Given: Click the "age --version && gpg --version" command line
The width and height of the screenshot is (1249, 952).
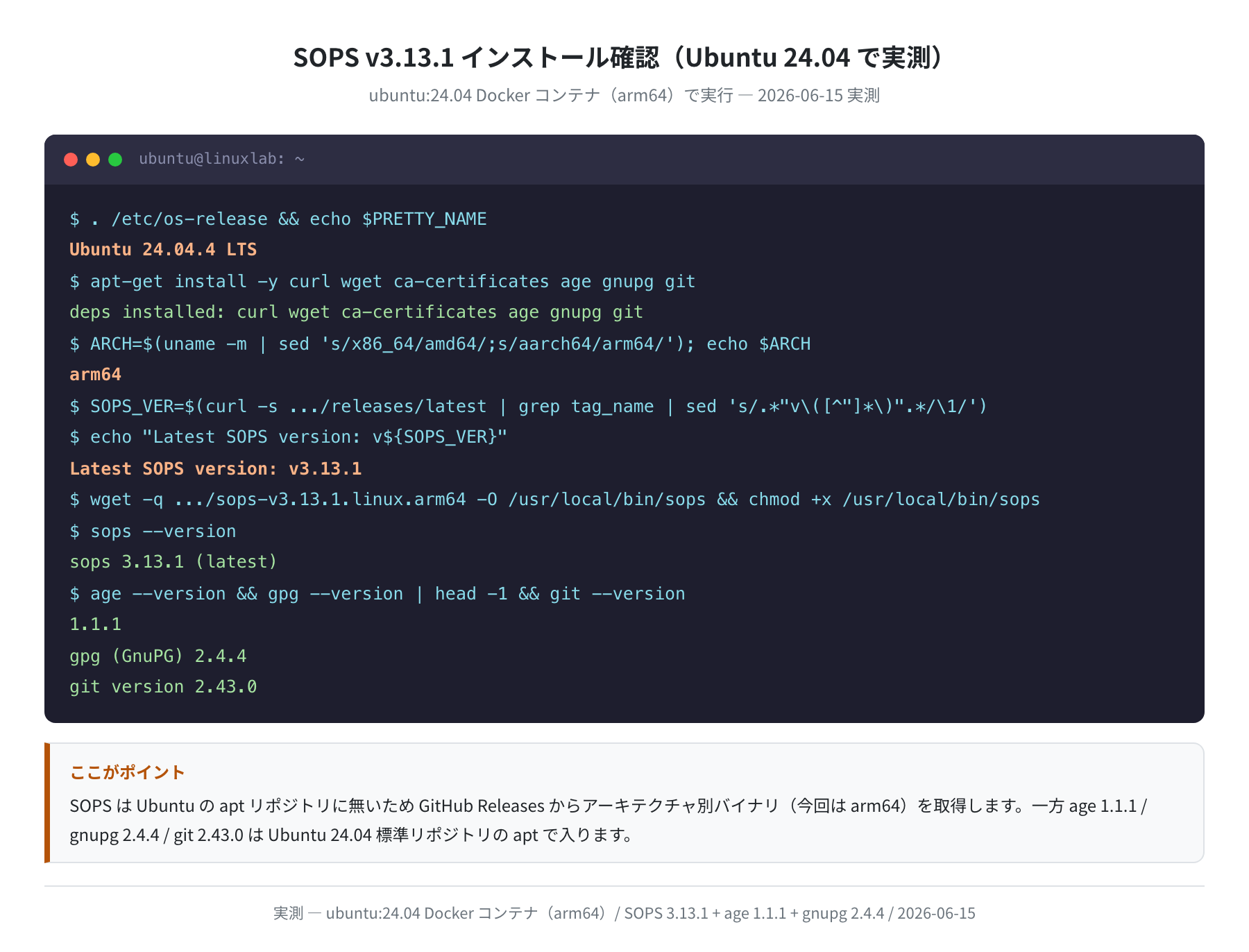Looking at the screenshot, I should (x=377, y=594).
